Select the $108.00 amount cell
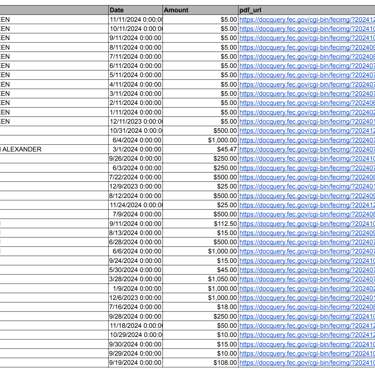The height and width of the screenshot is (375, 375). (x=201, y=363)
